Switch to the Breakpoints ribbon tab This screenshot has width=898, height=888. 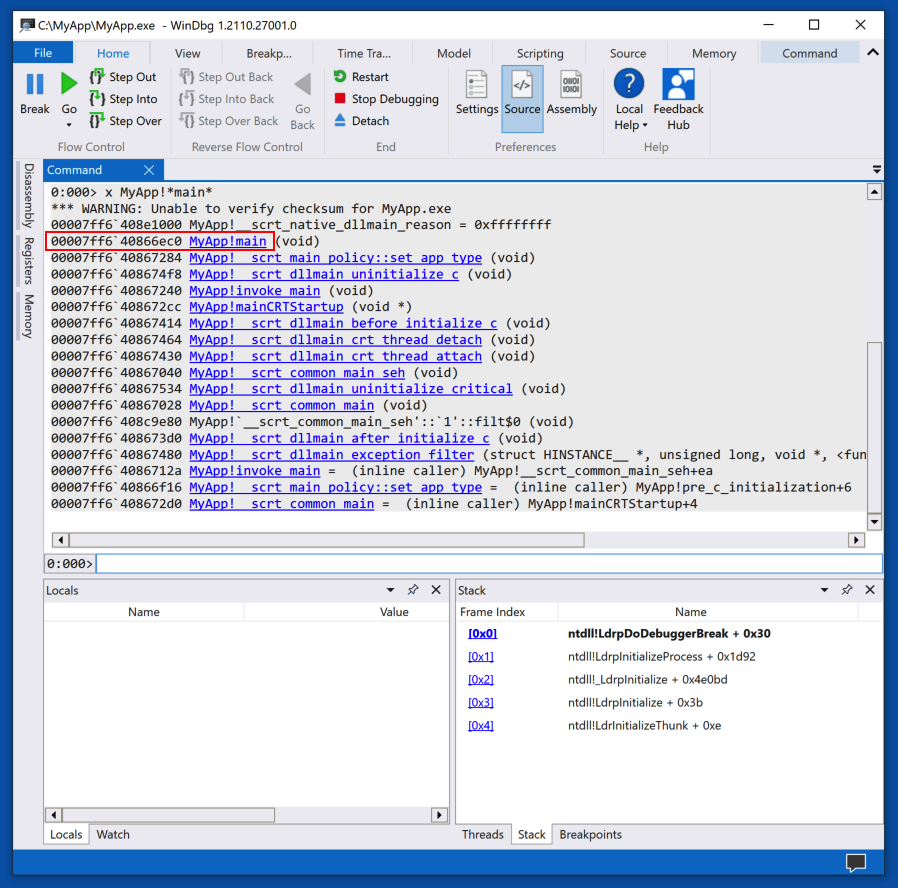(x=269, y=53)
